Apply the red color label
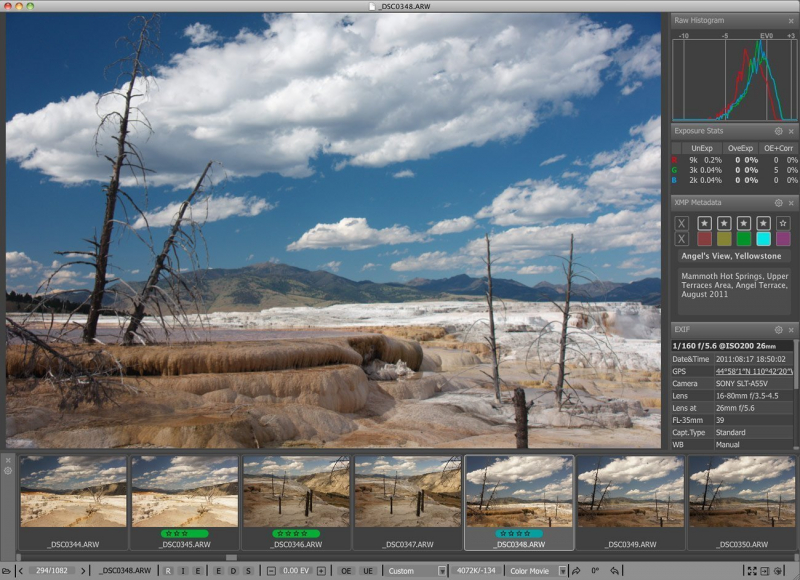800x580 pixels. 703,239
